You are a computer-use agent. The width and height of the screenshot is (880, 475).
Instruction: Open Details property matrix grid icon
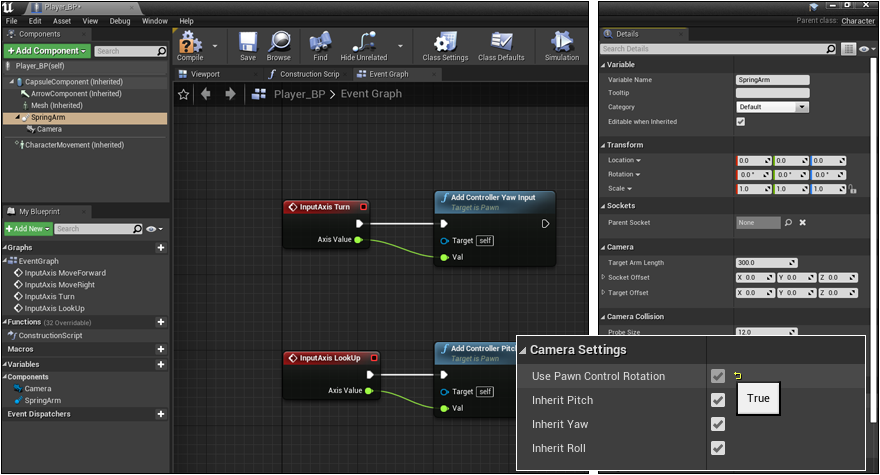pyautogui.click(x=848, y=49)
